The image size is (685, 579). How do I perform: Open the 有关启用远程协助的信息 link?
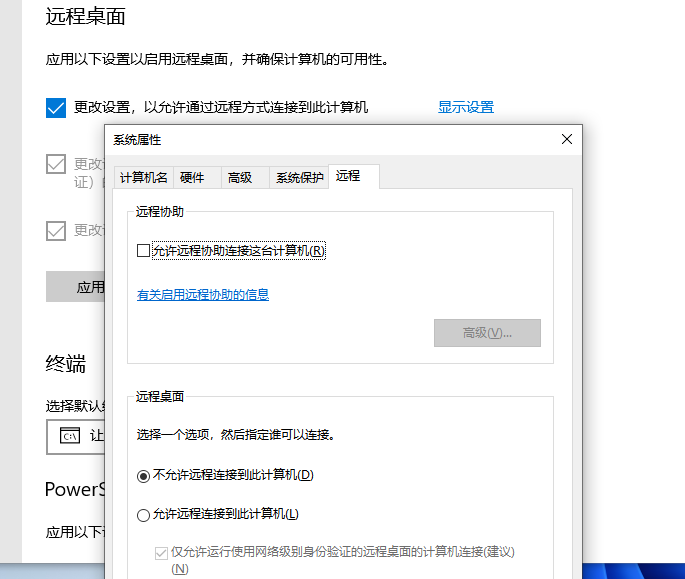coord(203,295)
